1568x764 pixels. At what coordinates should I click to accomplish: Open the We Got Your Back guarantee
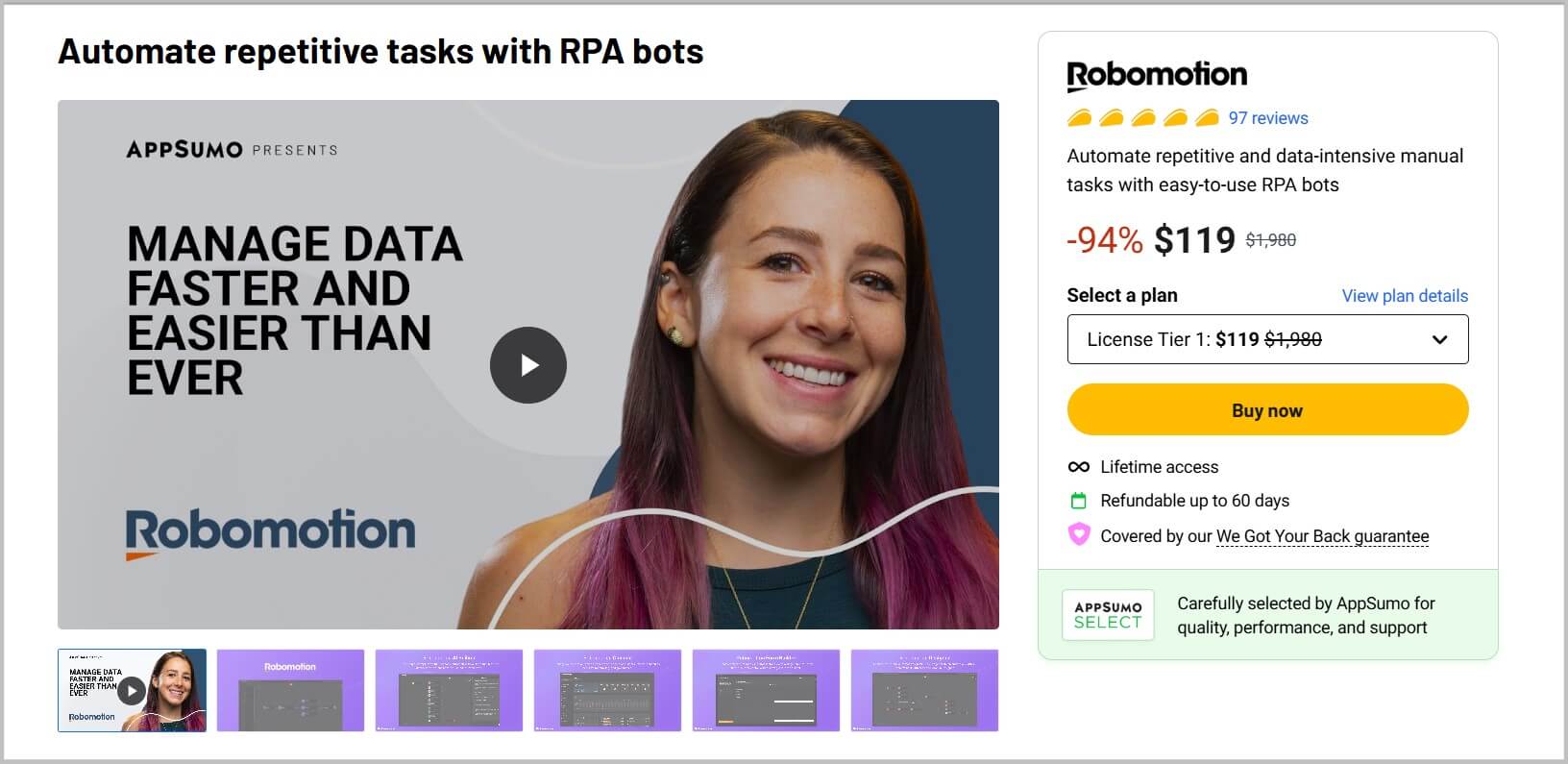coord(1321,535)
